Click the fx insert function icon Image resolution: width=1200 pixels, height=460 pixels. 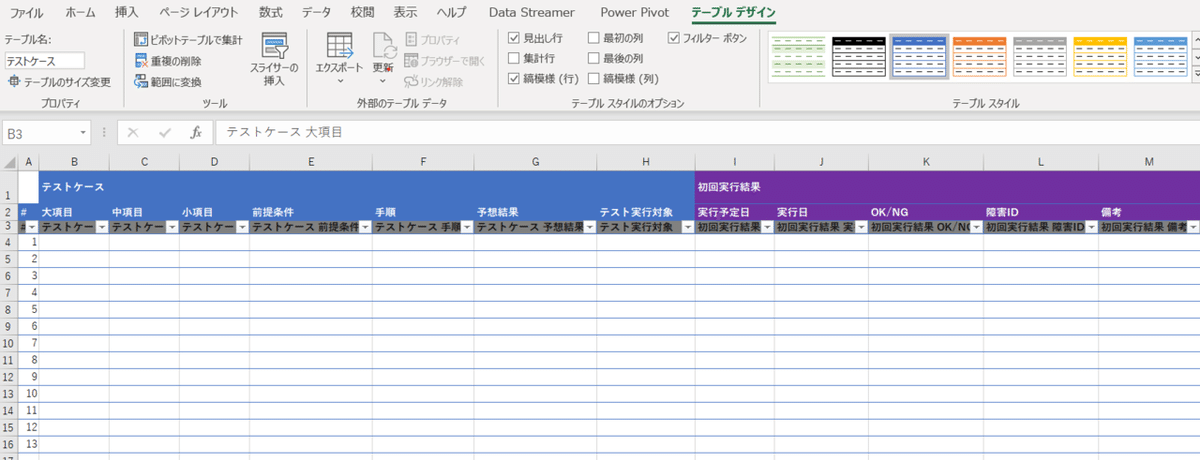click(x=196, y=132)
